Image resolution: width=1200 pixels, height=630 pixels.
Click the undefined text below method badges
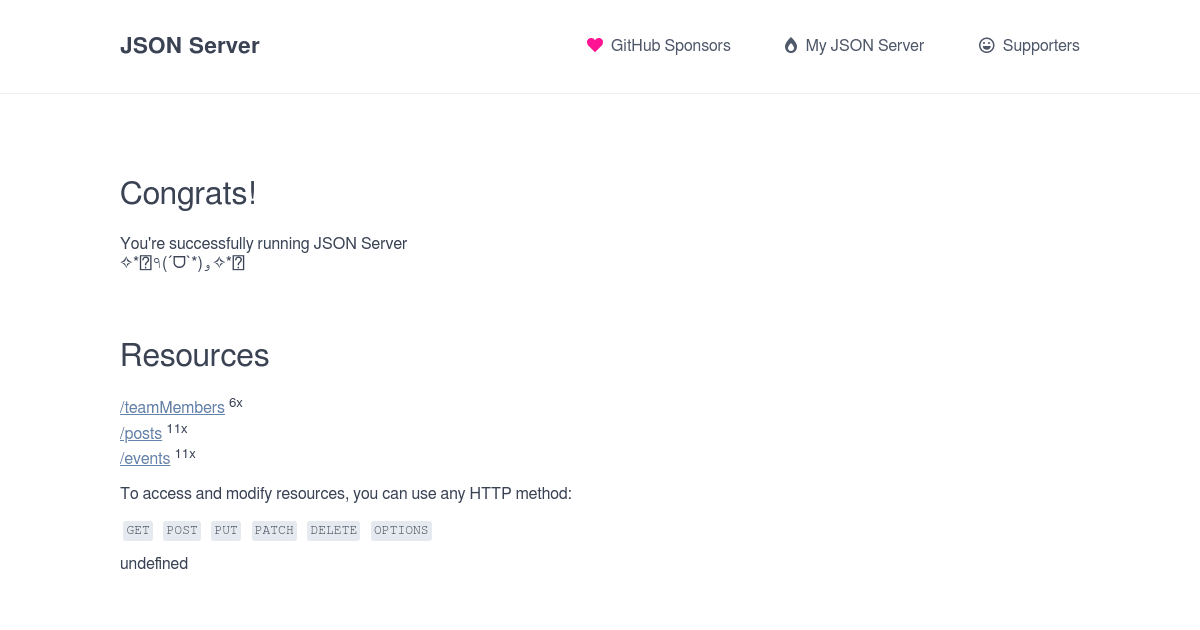click(x=154, y=563)
